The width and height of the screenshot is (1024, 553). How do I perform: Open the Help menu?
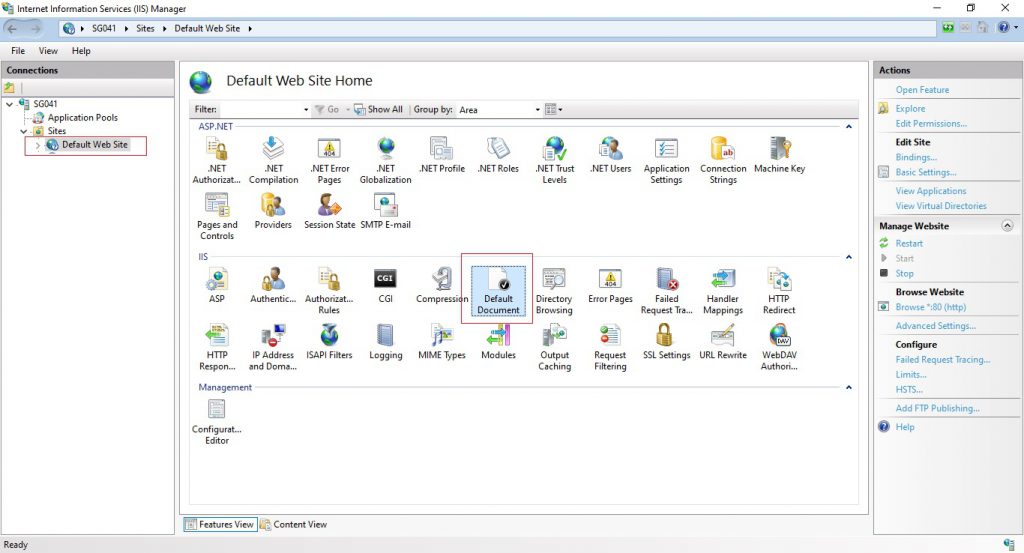coord(81,51)
